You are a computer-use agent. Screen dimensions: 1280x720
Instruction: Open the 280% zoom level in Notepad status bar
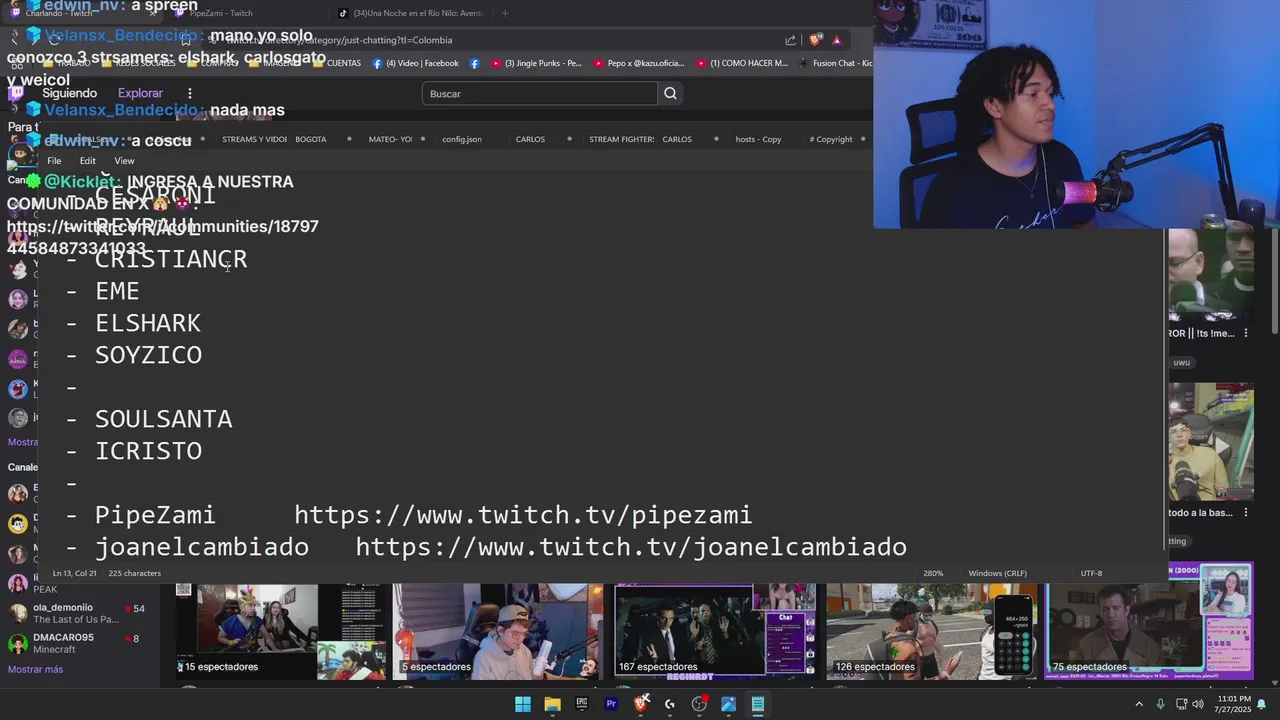point(933,573)
